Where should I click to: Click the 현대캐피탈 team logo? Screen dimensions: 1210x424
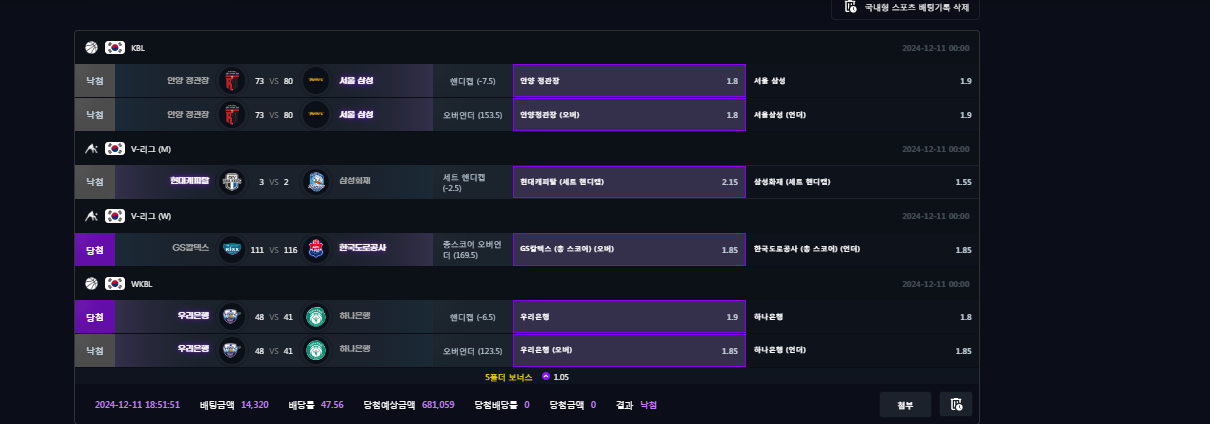pyautogui.click(x=232, y=182)
